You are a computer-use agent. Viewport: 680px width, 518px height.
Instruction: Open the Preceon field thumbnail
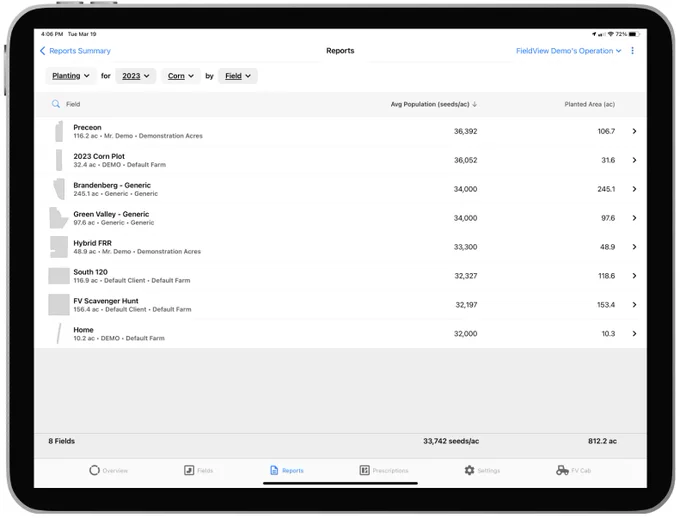tap(59, 131)
